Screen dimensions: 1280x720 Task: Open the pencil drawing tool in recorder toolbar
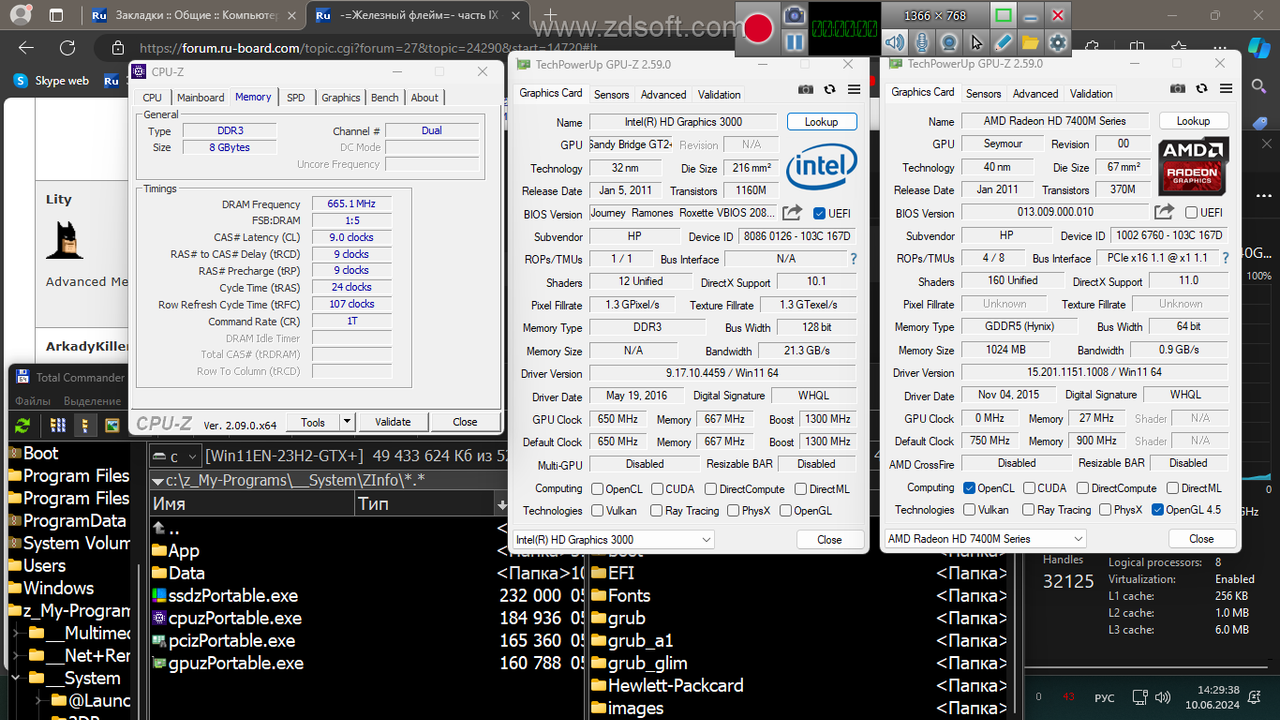pos(1003,42)
